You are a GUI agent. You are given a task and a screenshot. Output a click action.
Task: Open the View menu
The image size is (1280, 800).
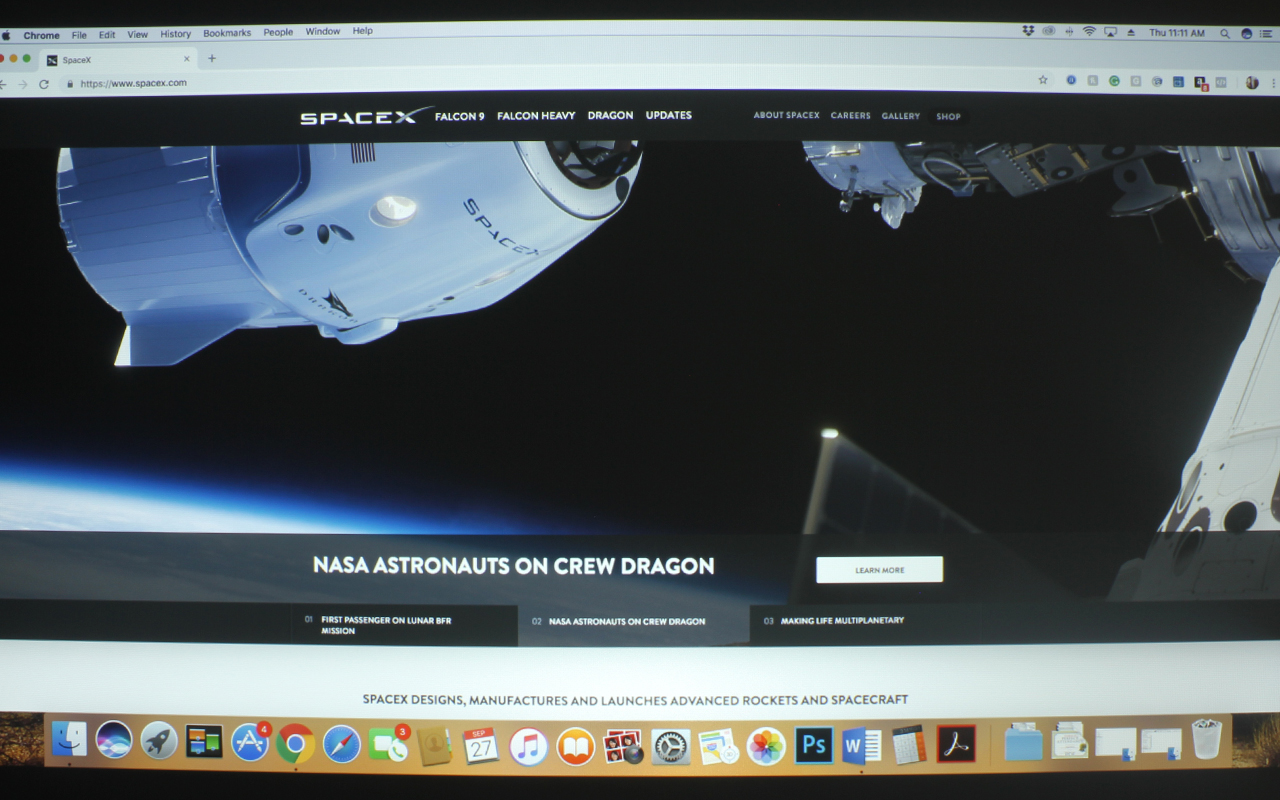(138, 34)
